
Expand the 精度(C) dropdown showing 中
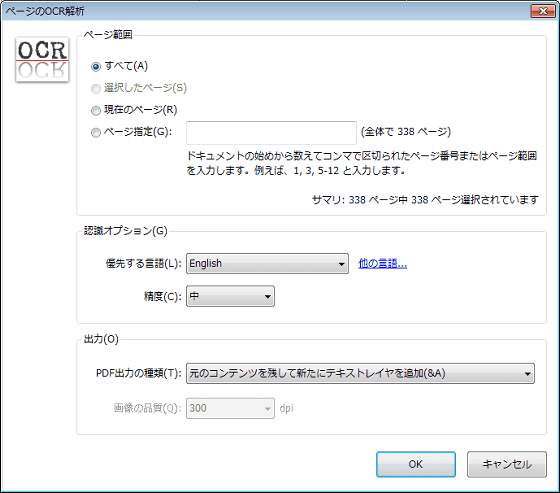pos(230,296)
